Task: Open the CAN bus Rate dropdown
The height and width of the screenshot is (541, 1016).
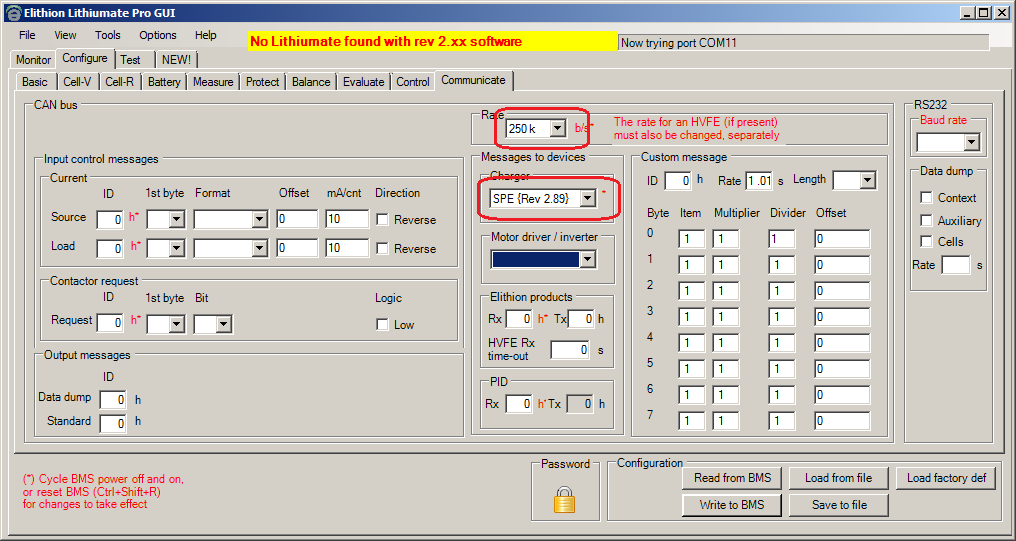Action: click(x=558, y=128)
